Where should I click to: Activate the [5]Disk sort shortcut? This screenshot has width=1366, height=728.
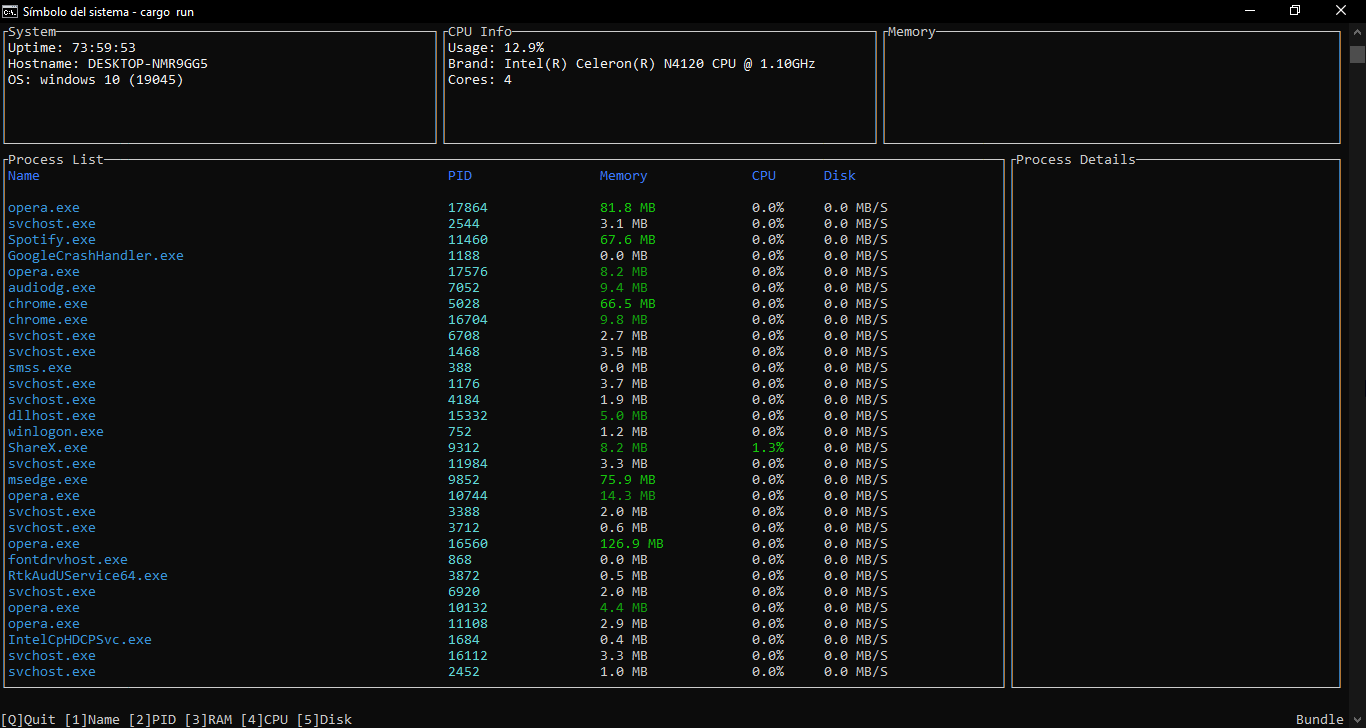(324, 719)
